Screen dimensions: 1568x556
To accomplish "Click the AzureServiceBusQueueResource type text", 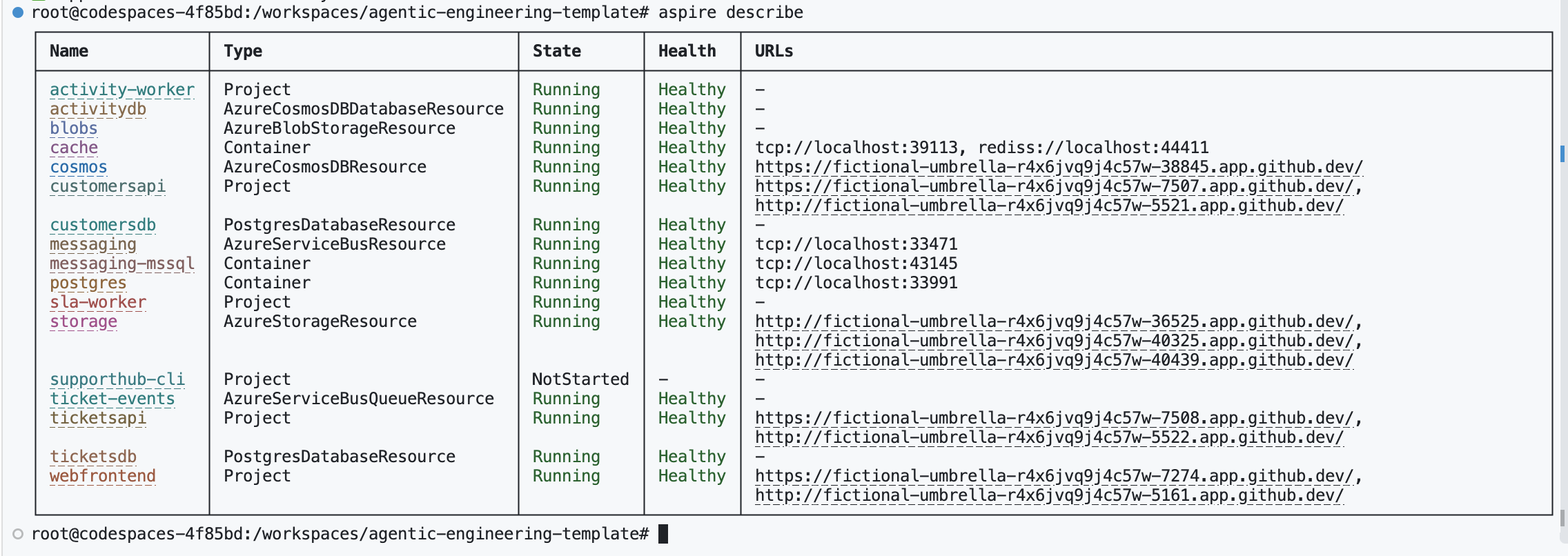I will pyautogui.click(x=359, y=399).
